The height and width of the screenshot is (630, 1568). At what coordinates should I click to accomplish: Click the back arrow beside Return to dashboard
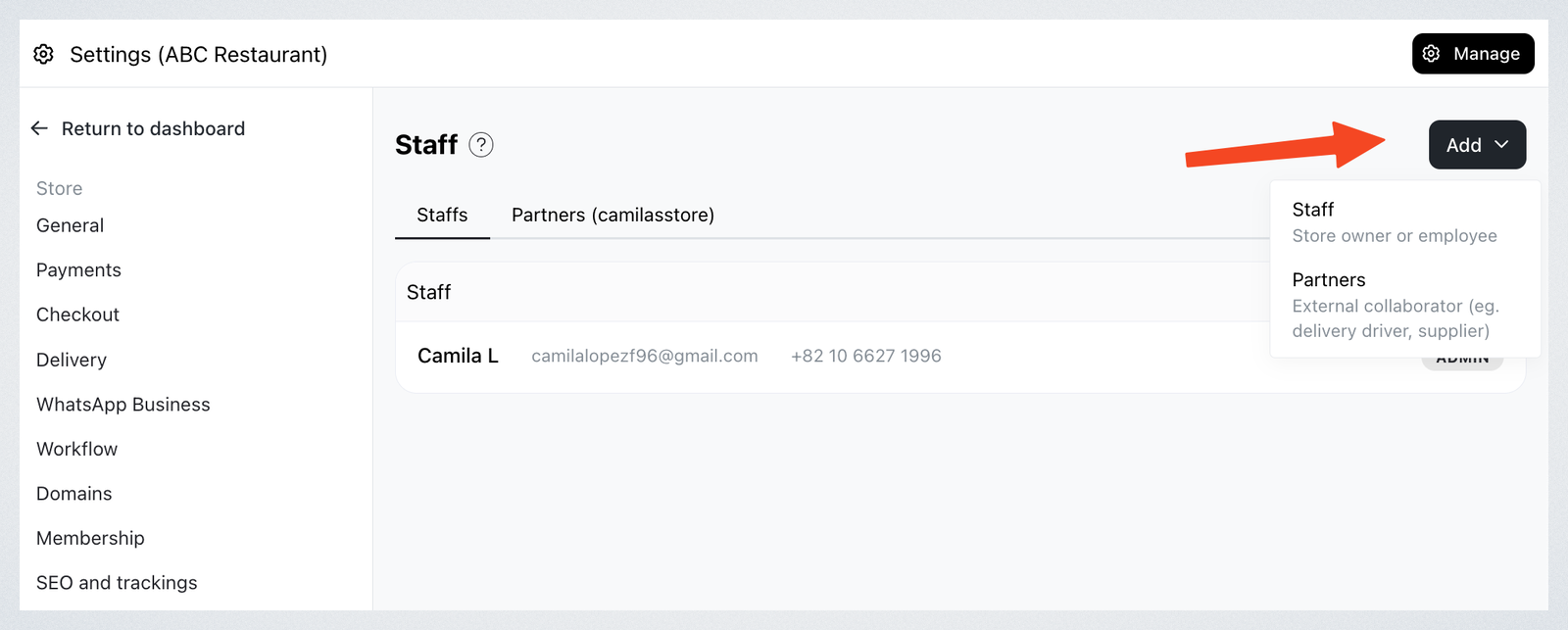(x=39, y=128)
